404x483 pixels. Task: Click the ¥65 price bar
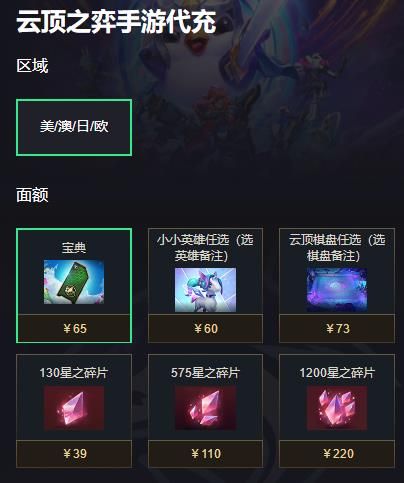click(x=74, y=328)
